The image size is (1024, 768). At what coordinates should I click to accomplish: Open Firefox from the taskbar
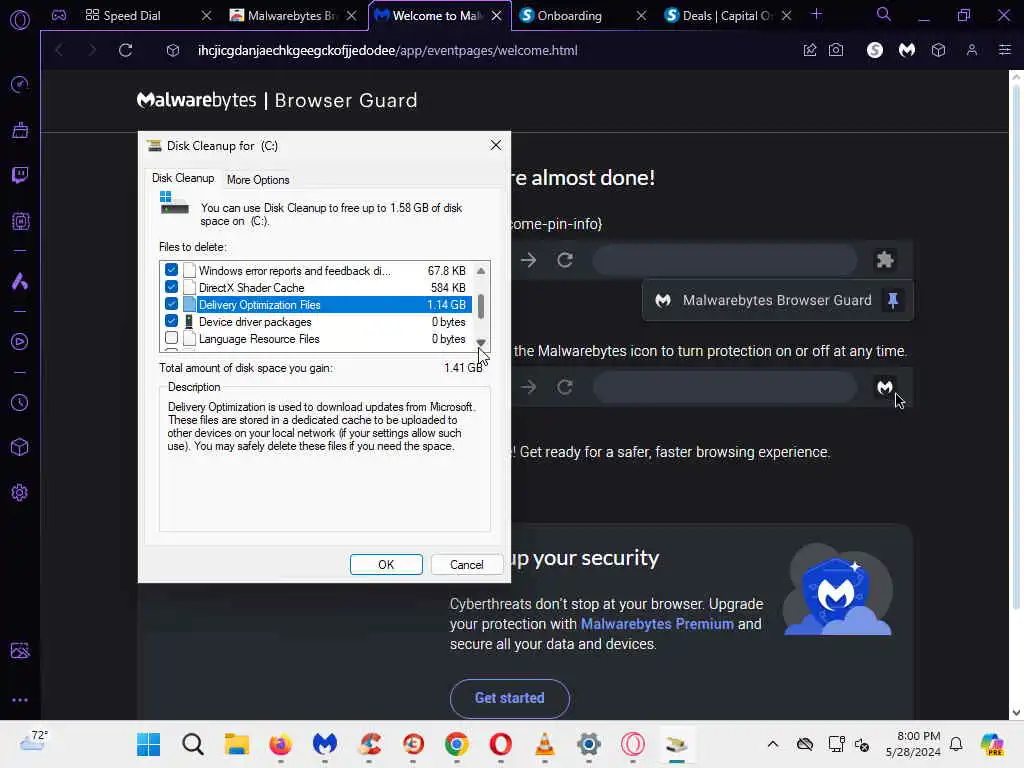click(x=280, y=744)
